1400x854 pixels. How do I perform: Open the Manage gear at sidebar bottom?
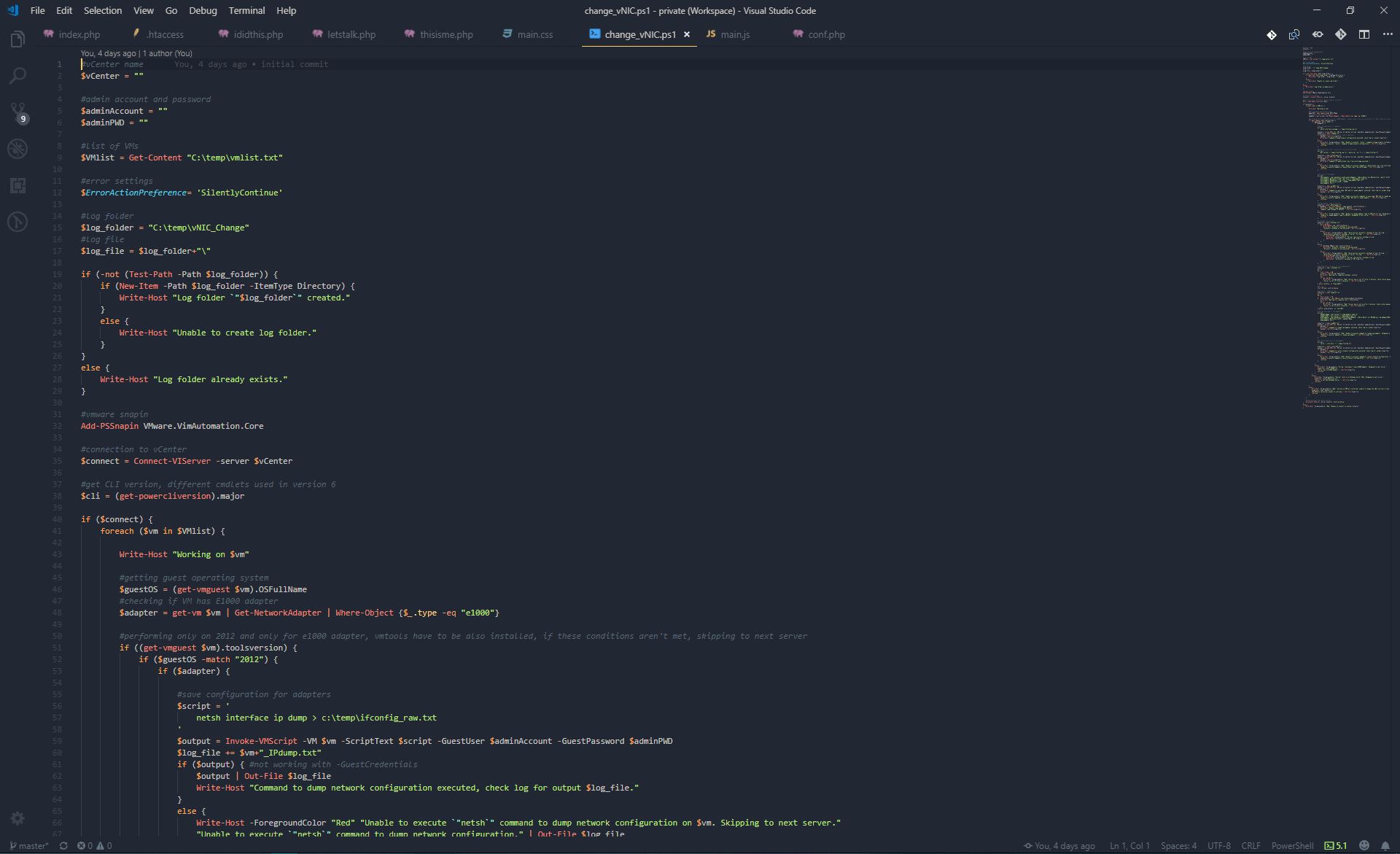[17, 818]
